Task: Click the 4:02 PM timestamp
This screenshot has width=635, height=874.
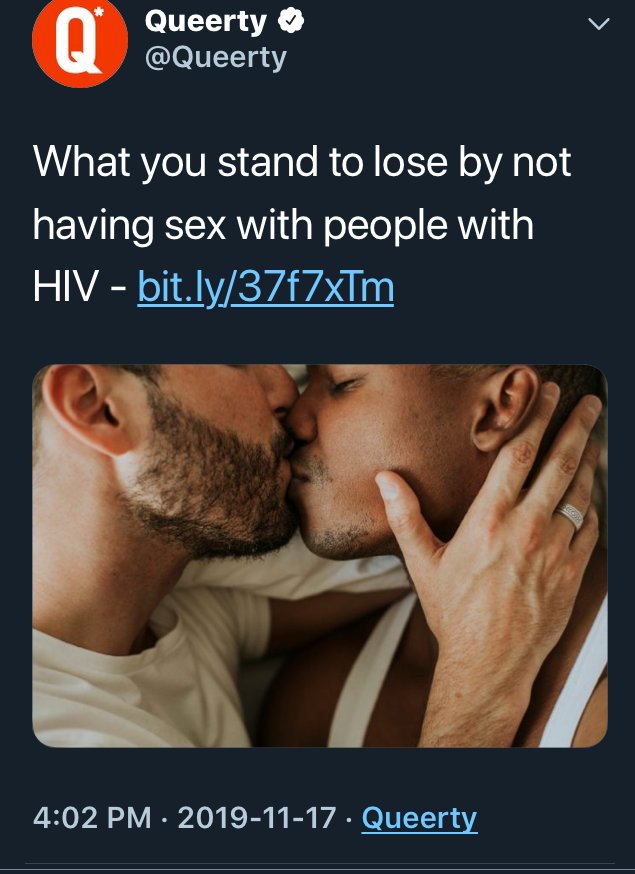Action: coord(92,818)
